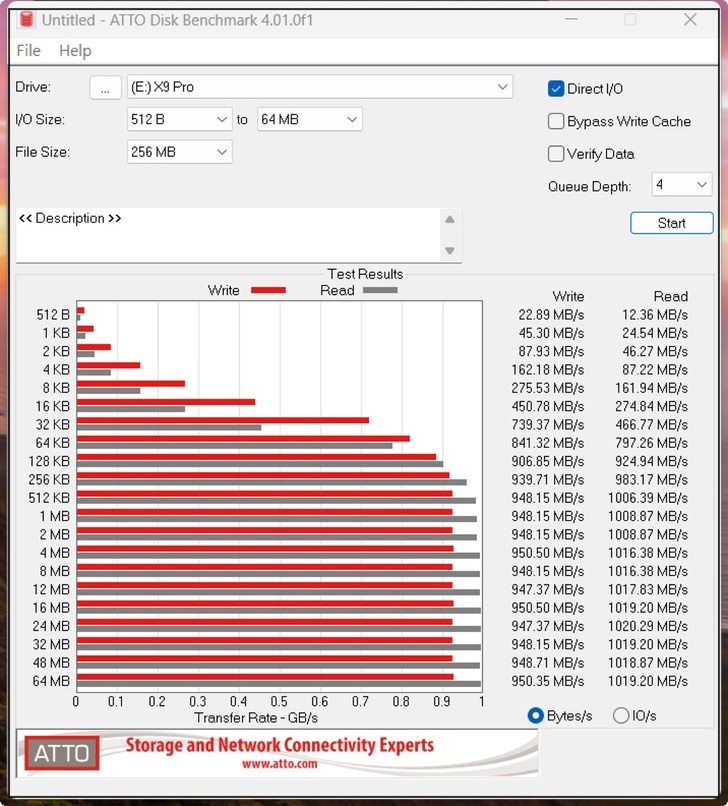Select the IO/s radio button
The height and width of the screenshot is (806, 728).
[621, 716]
